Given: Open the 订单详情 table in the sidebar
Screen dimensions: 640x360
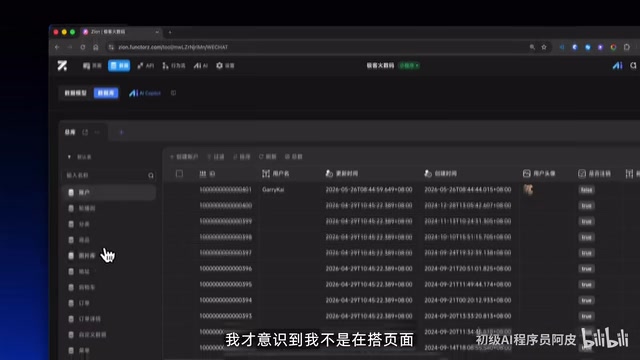Looking at the screenshot, I should pos(109,319).
